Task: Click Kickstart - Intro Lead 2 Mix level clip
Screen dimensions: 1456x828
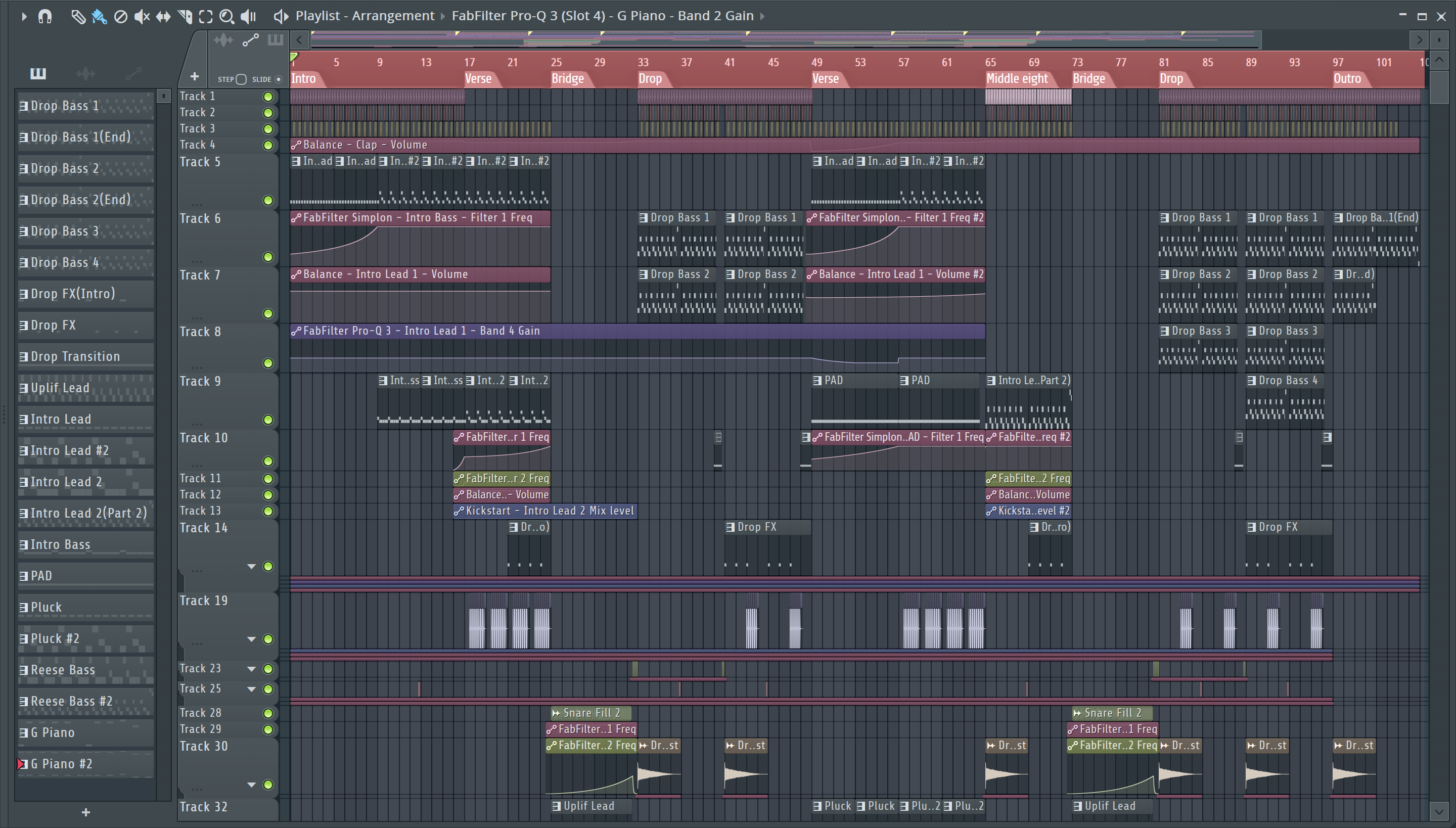Action: 544,511
